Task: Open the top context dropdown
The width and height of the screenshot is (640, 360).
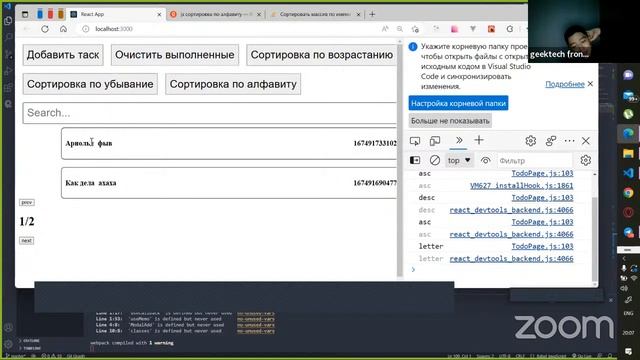Action: (x=459, y=160)
